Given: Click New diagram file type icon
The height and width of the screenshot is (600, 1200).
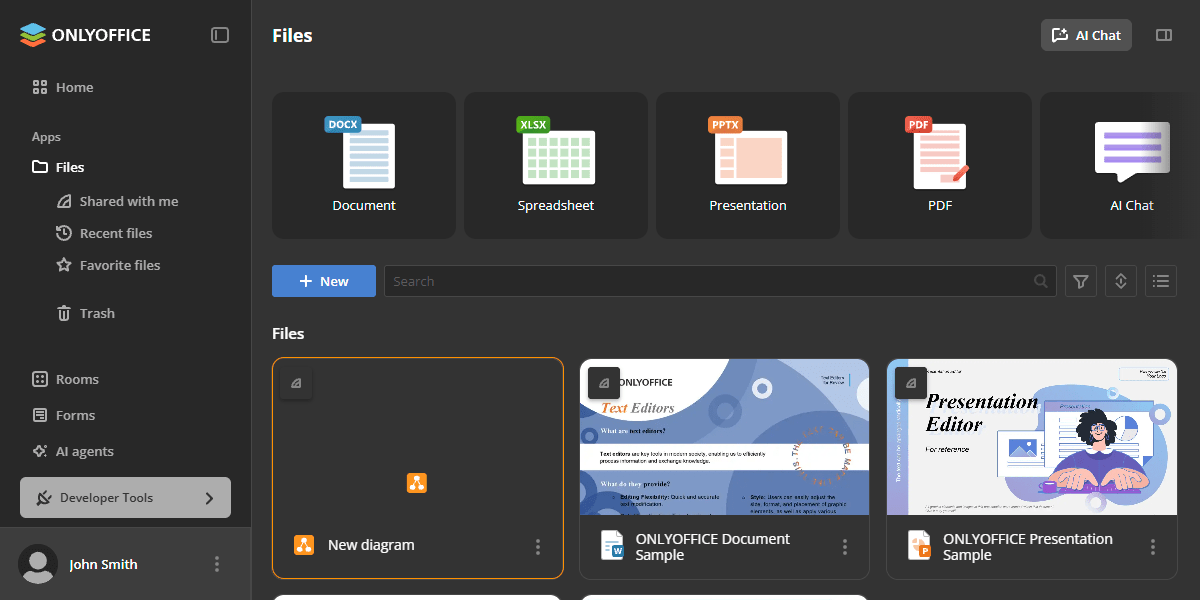Looking at the screenshot, I should click(304, 545).
